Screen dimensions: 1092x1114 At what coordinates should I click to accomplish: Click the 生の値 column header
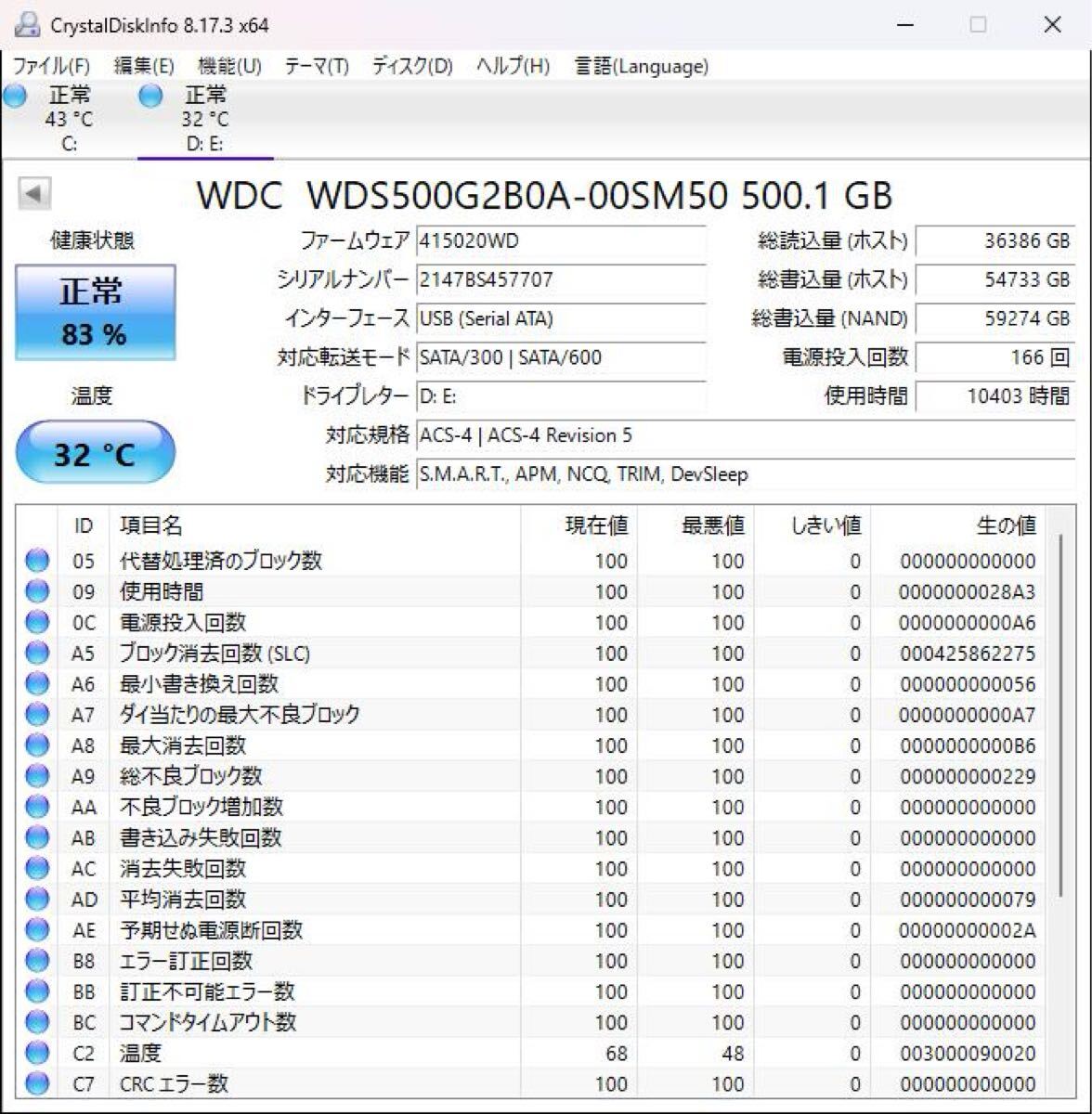click(958, 525)
